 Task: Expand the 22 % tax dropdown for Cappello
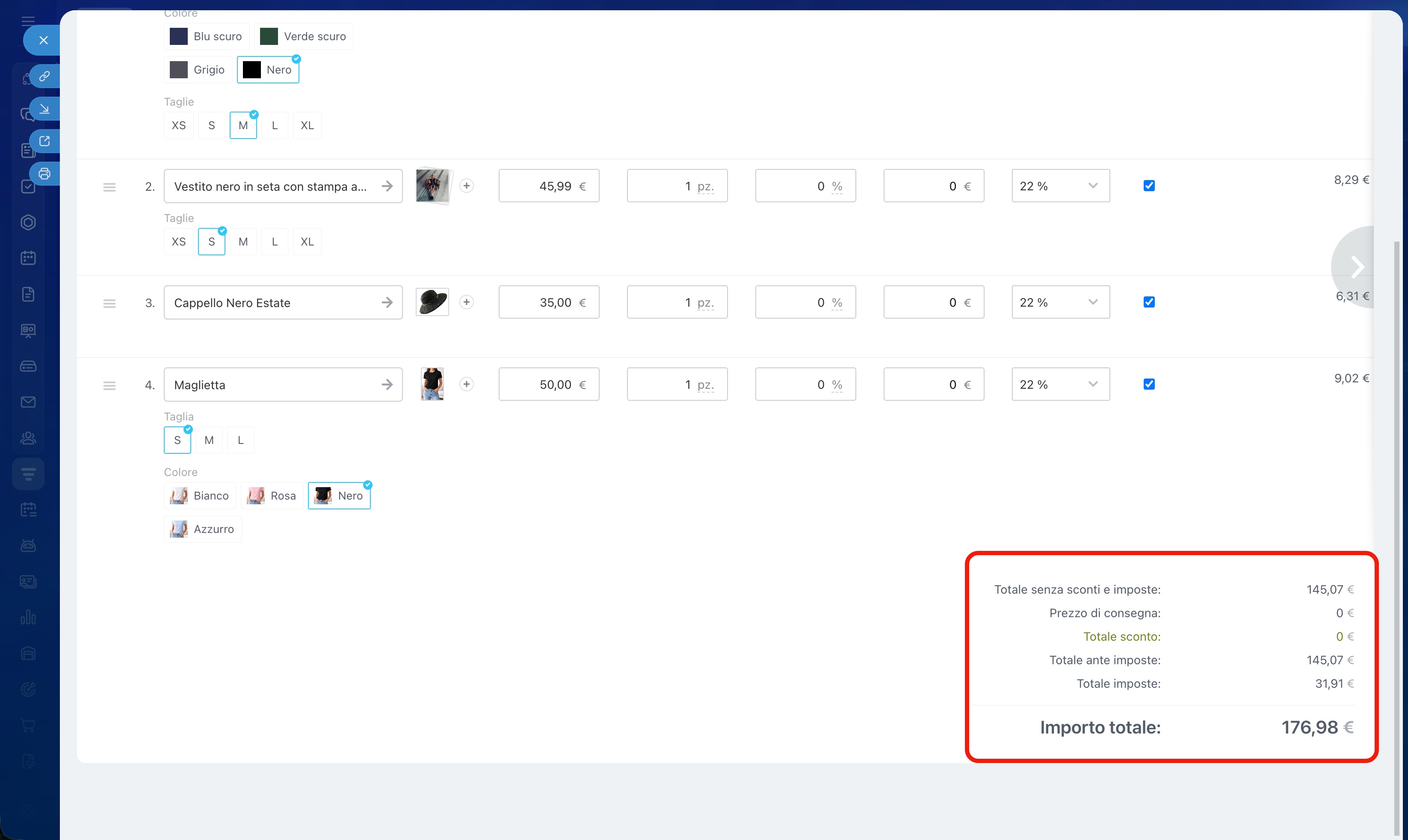point(1060,302)
